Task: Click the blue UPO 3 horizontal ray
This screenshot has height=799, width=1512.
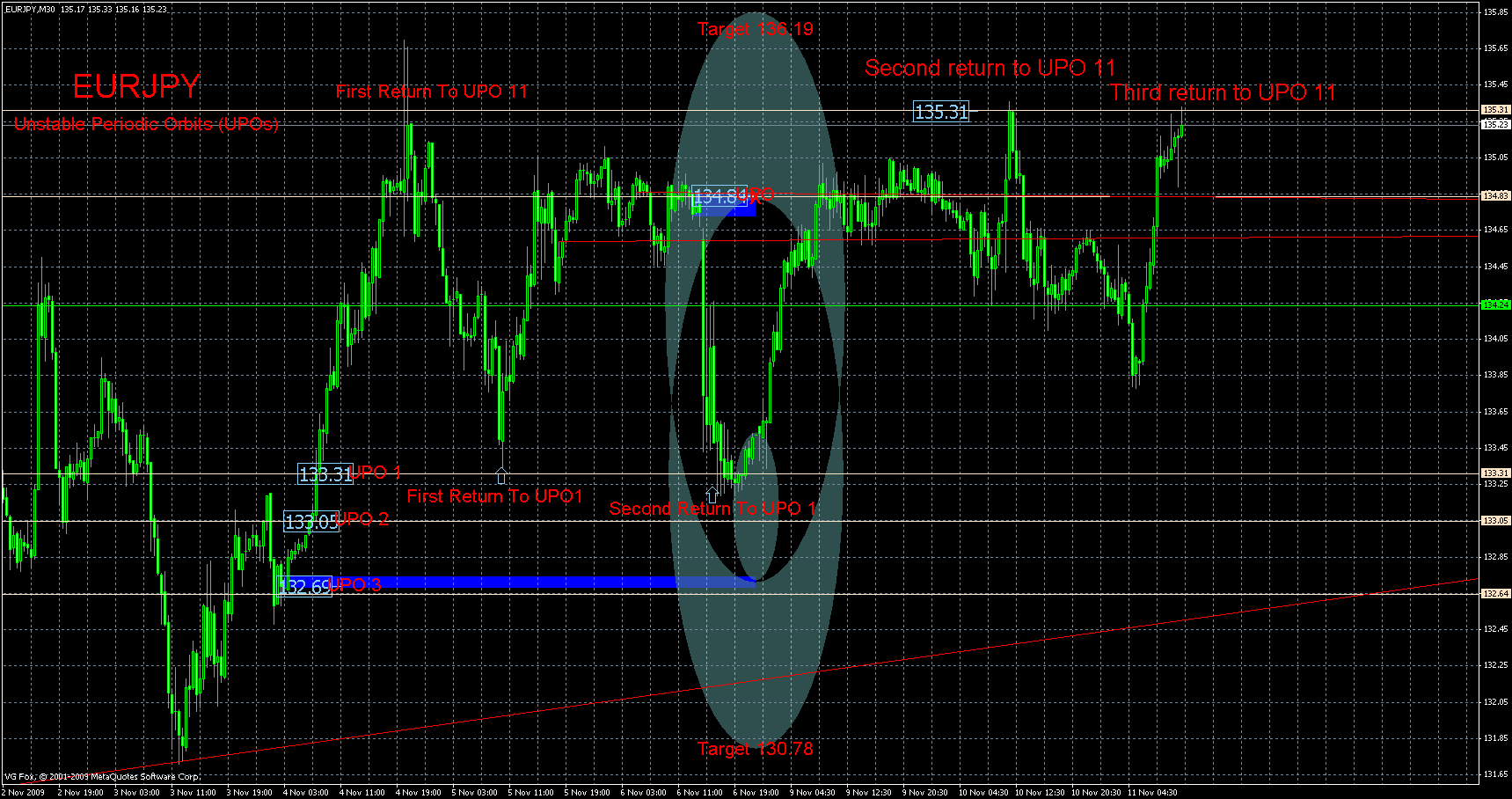Action: 528,582
